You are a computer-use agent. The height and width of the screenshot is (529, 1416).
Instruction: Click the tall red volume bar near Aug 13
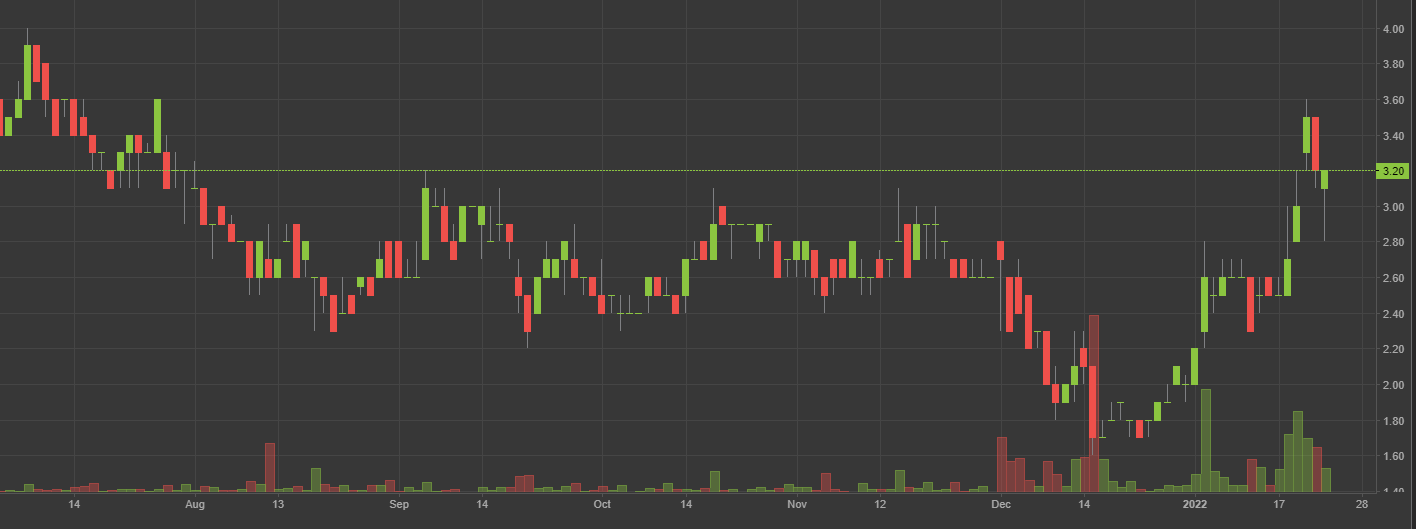270,467
